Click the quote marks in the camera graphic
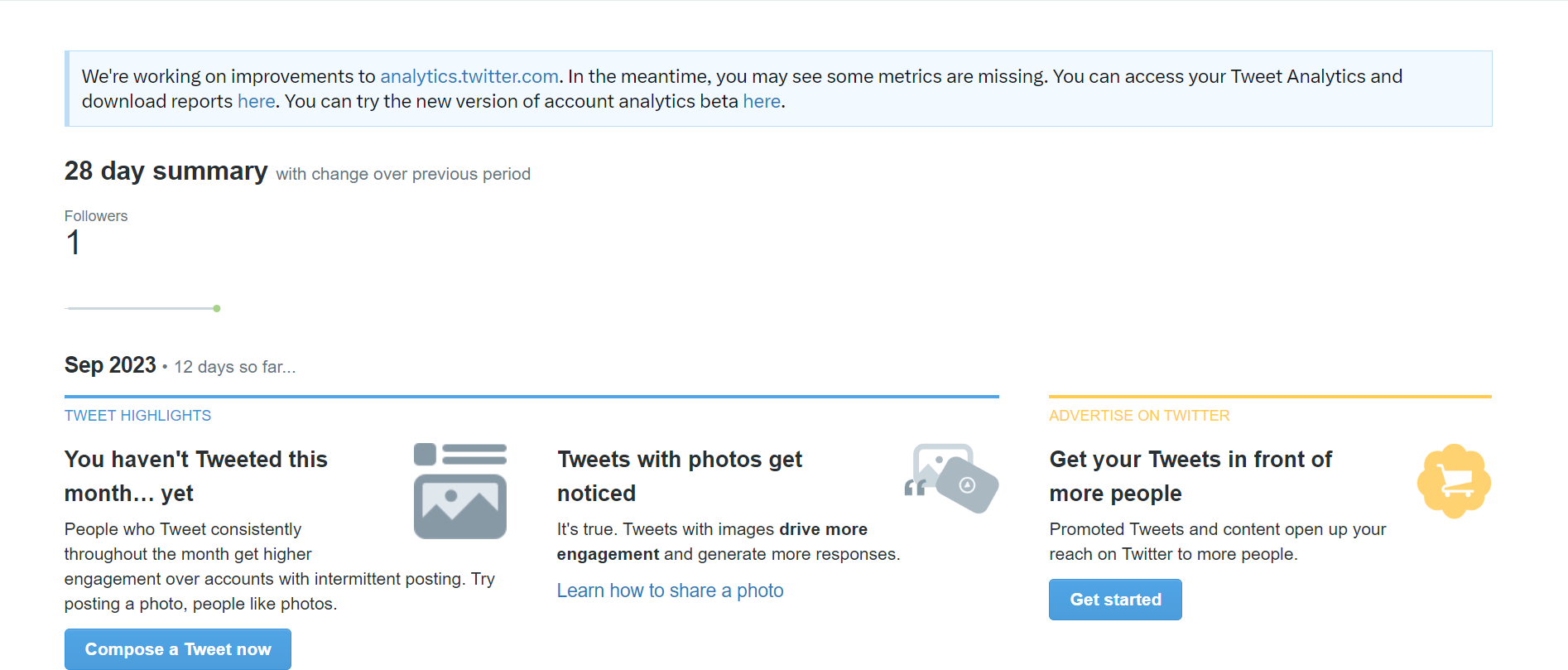 tap(916, 487)
